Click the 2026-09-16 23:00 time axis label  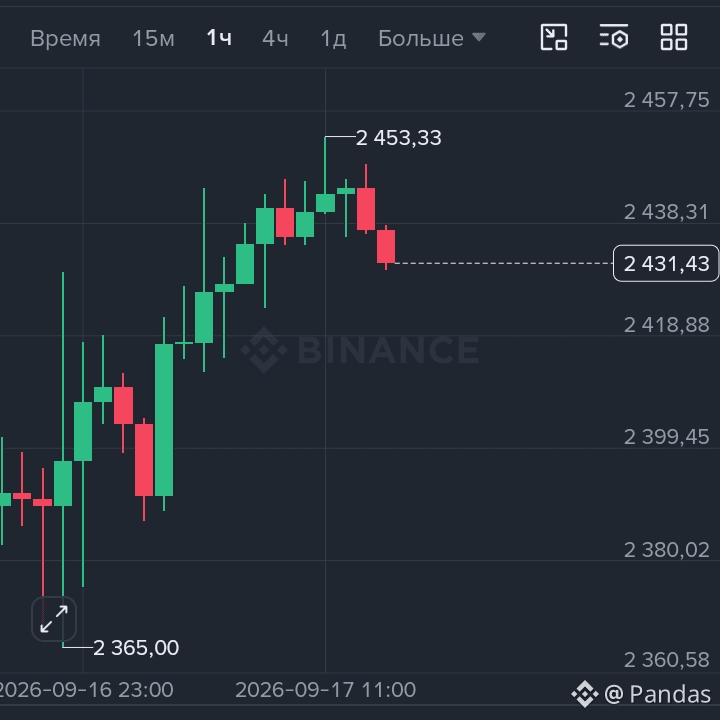[x=84, y=690]
